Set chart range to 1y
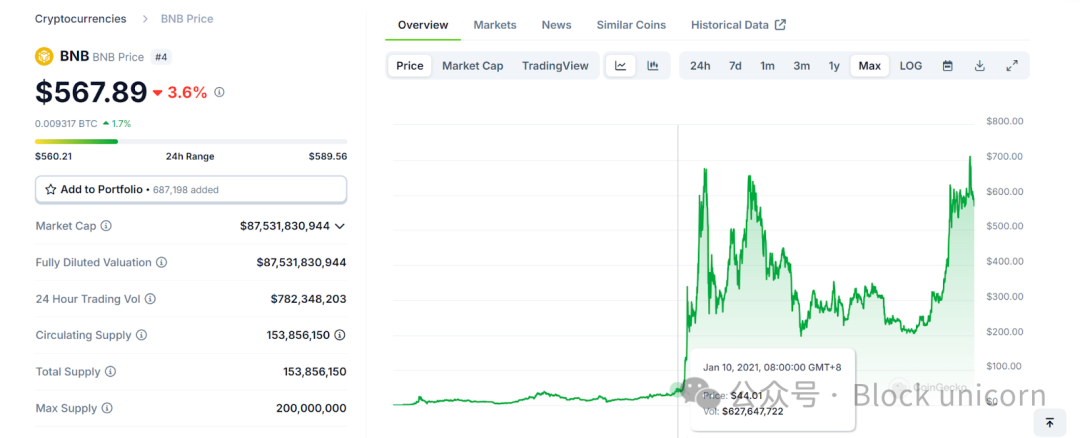Screen dimensions: 1080x438 point(834,65)
